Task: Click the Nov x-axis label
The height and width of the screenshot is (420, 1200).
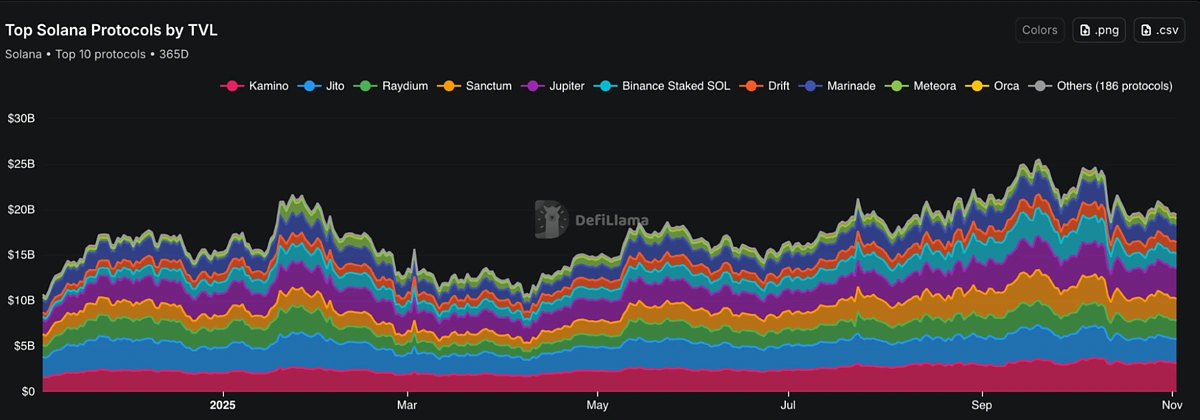Action: (1174, 406)
